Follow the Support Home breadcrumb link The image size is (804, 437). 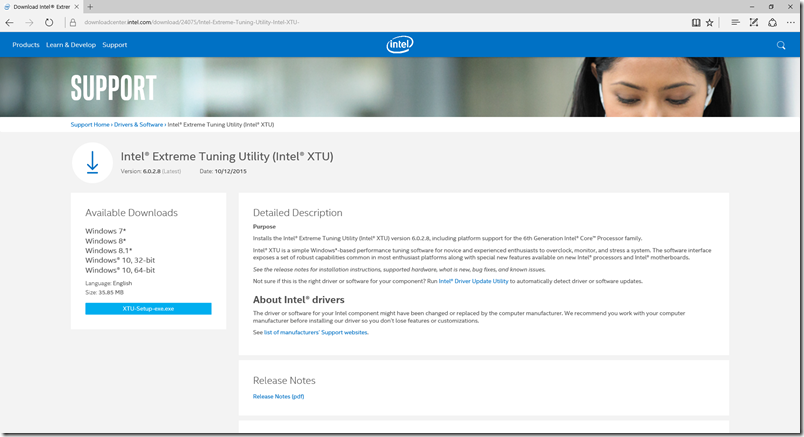(90, 125)
